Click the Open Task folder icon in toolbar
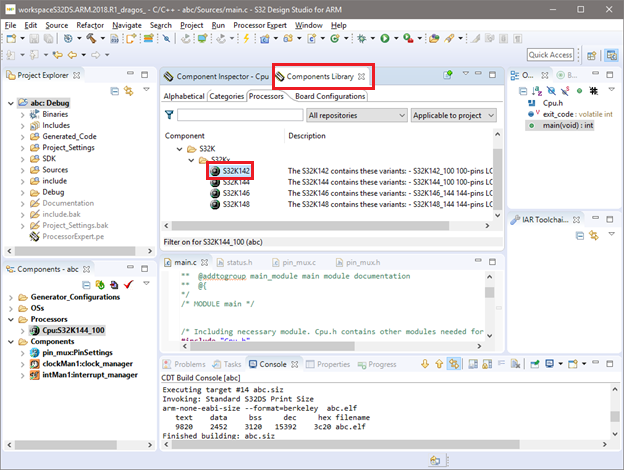This screenshot has height=470, width=624. [434, 39]
